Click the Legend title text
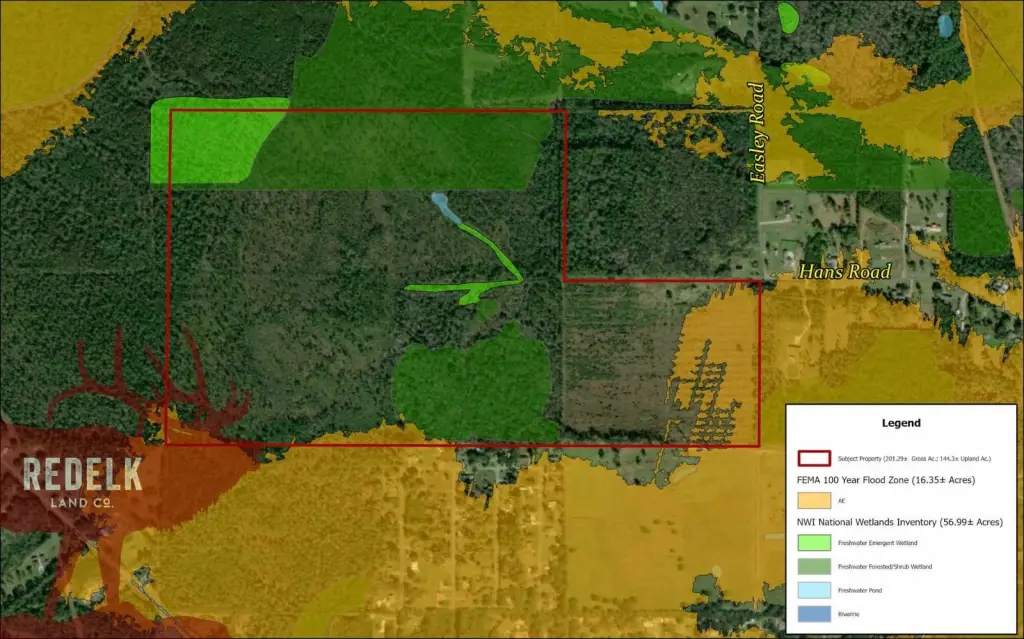 click(901, 423)
